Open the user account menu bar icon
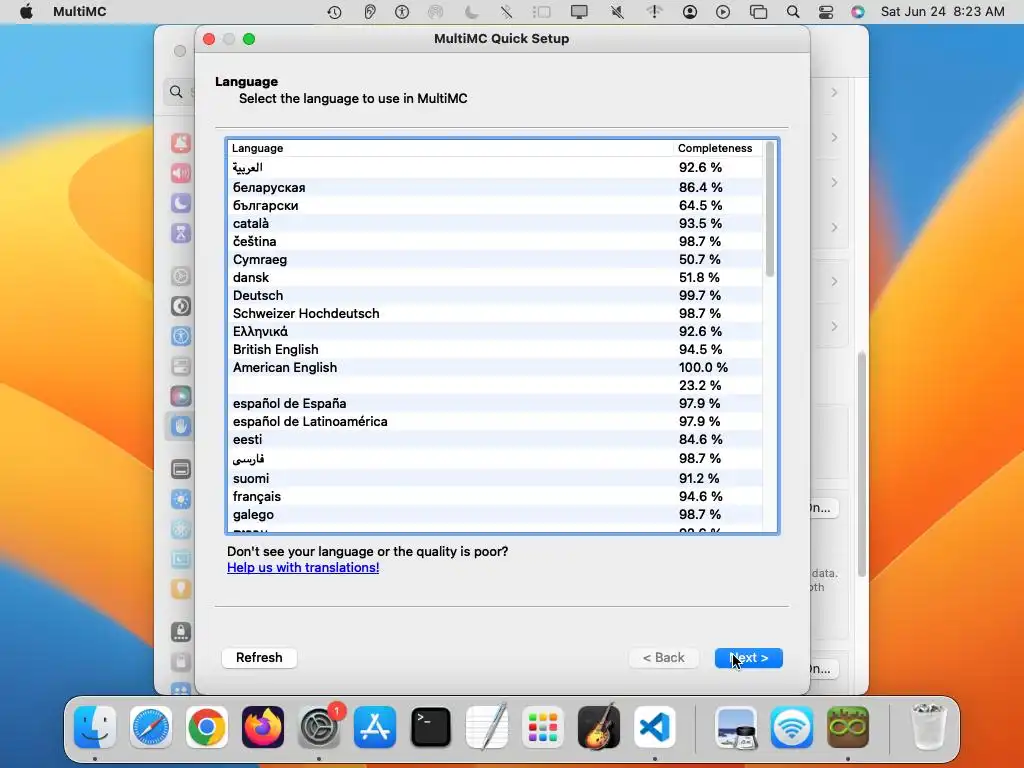The height and width of the screenshot is (768, 1024). tap(690, 12)
